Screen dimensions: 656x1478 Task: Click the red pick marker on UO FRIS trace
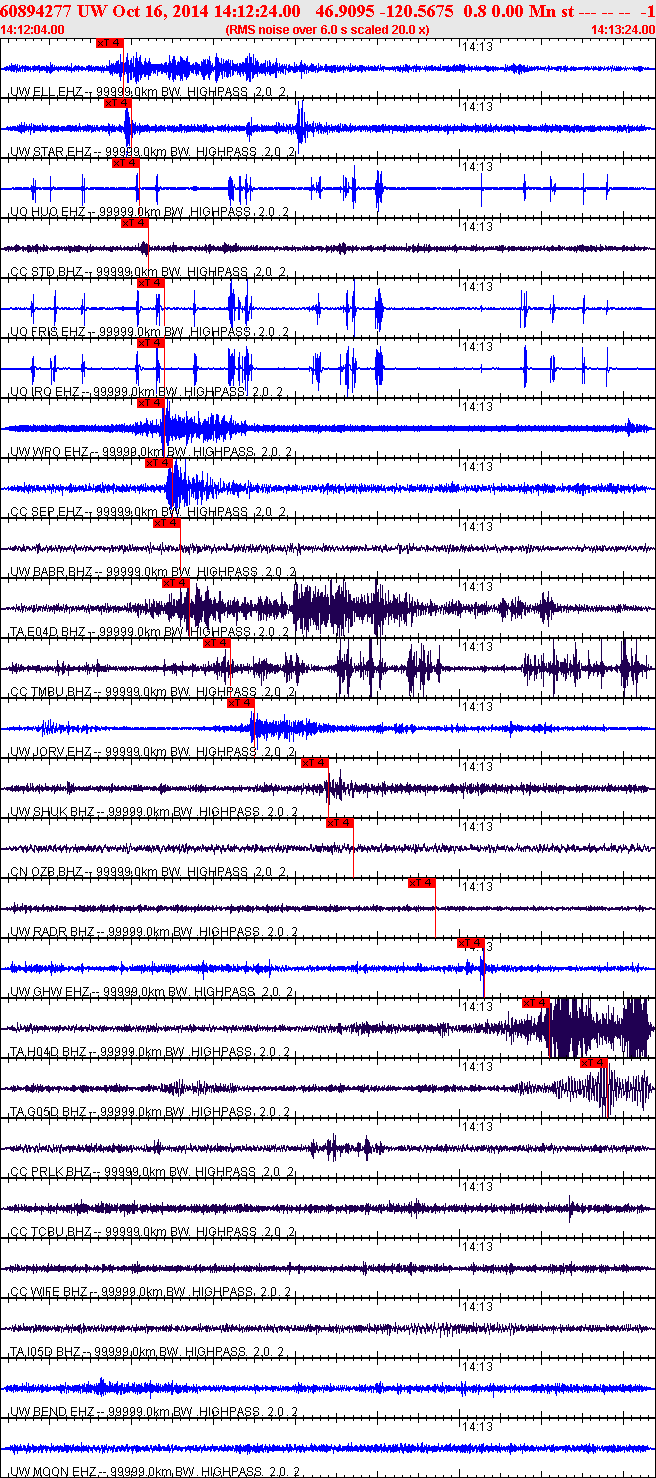[x=150, y=283]
